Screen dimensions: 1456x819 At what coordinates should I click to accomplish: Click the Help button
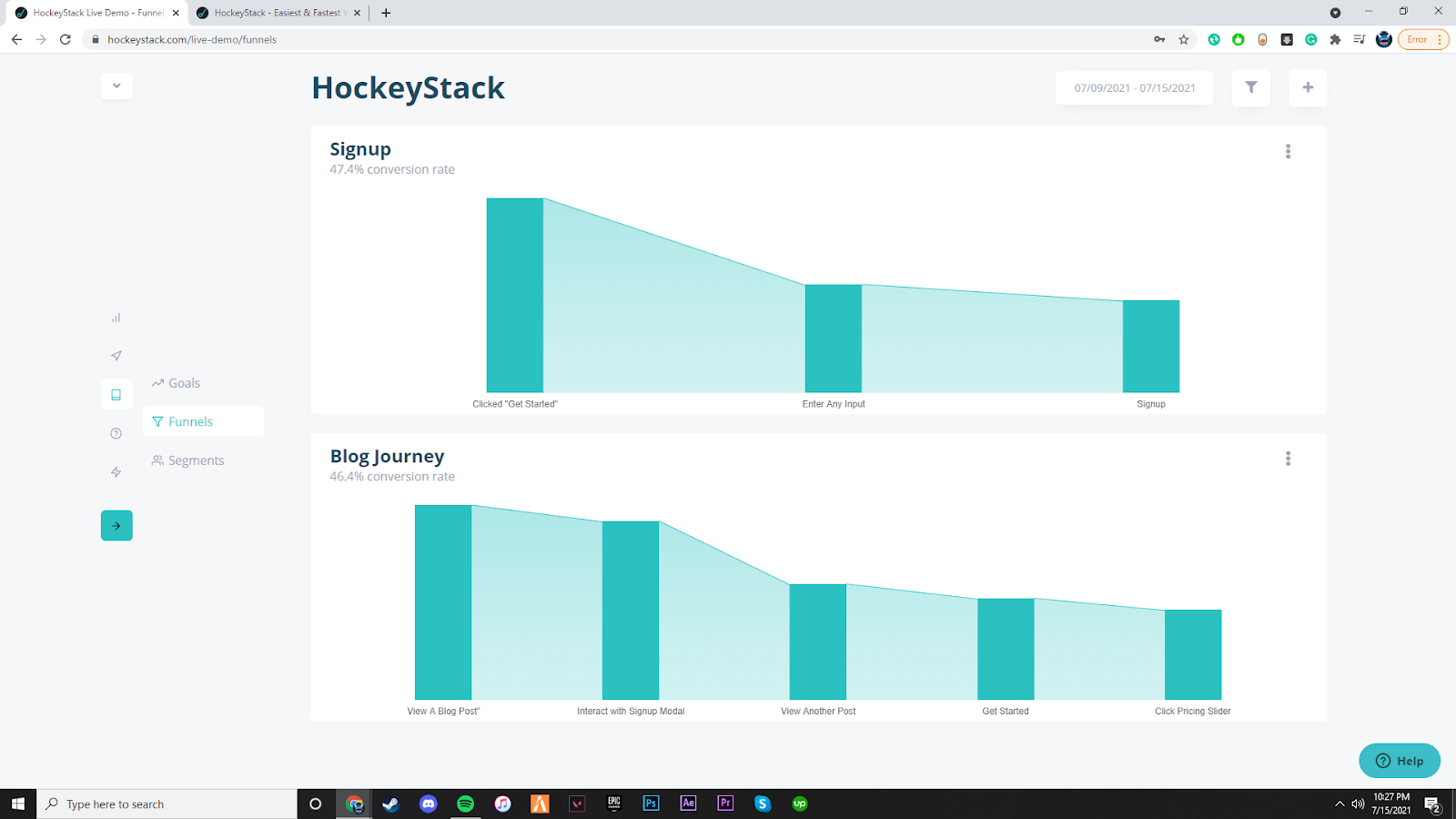(x=1400, y=761)
